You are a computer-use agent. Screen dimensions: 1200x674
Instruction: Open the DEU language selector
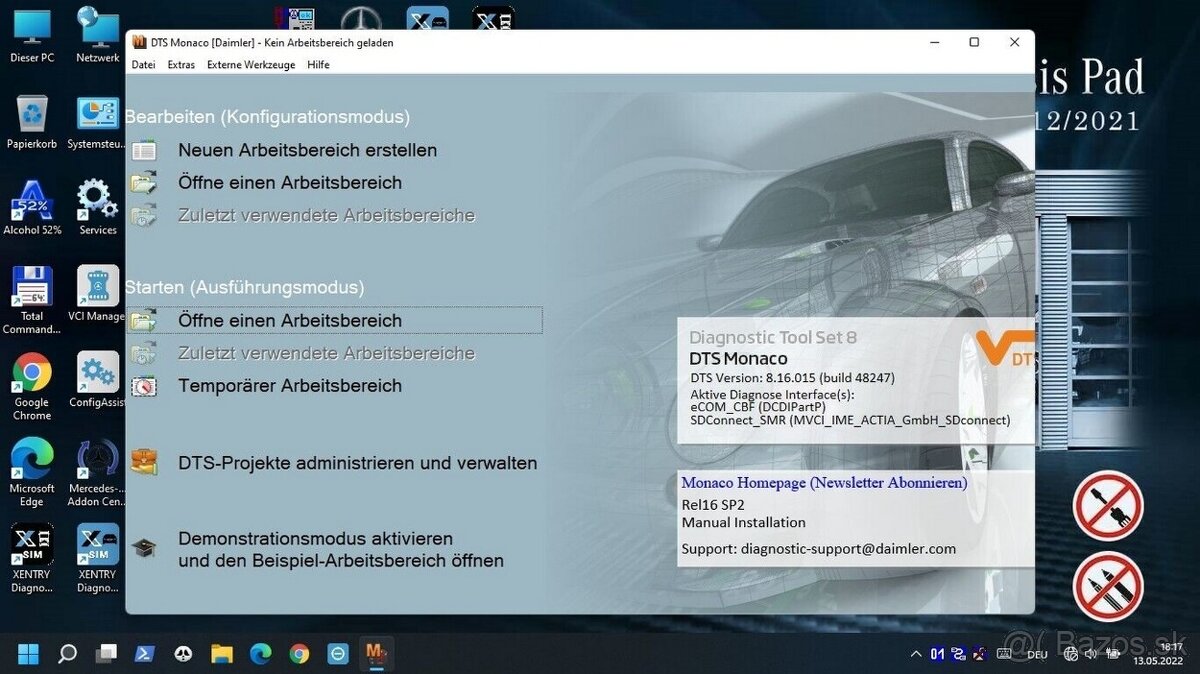(x=1037, y=653)
